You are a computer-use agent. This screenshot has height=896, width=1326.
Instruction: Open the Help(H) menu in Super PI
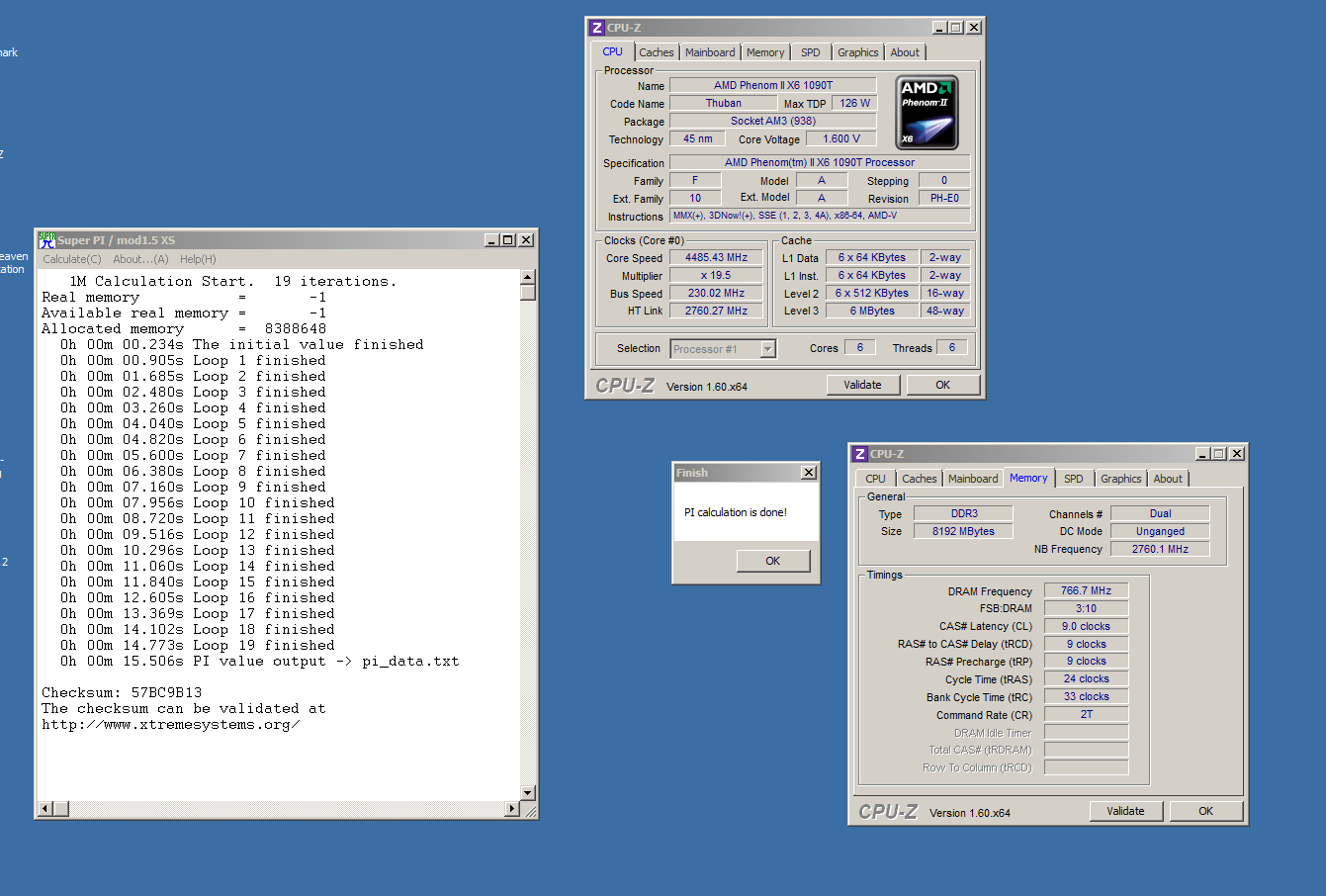click(198, 259)
